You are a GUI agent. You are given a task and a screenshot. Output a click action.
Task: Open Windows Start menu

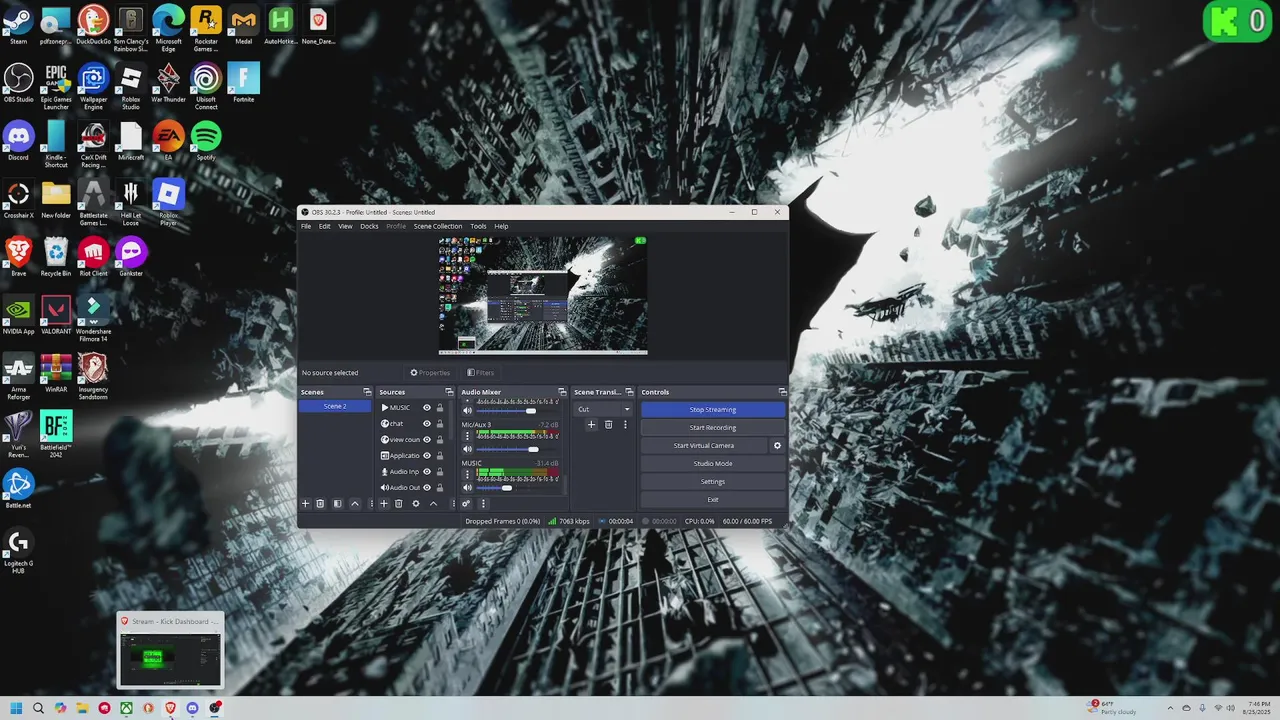pos(16,708)
